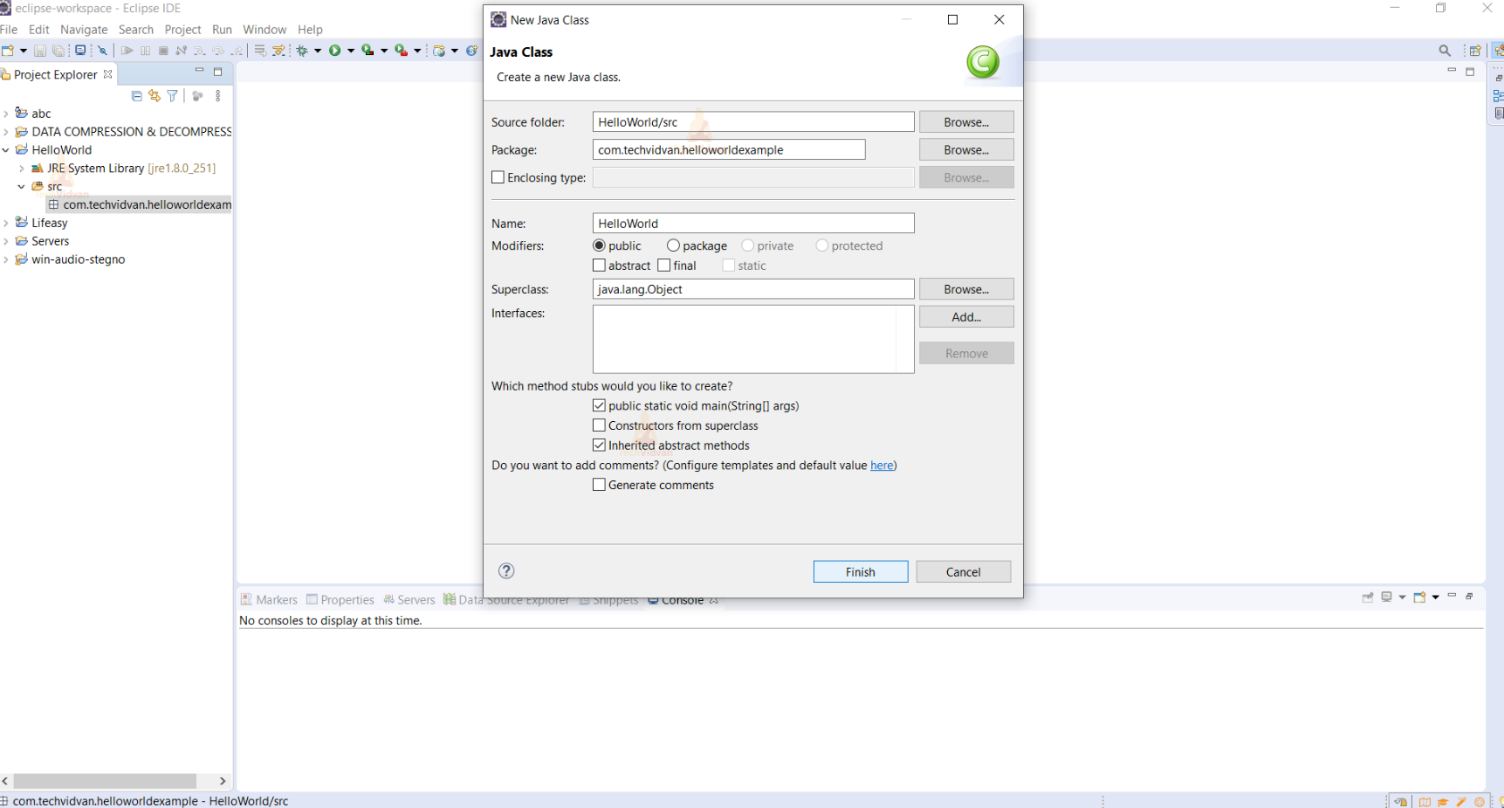Collapse the src folder node
Viewport: 1504px width, 808px height.
(x=22, y=186)
